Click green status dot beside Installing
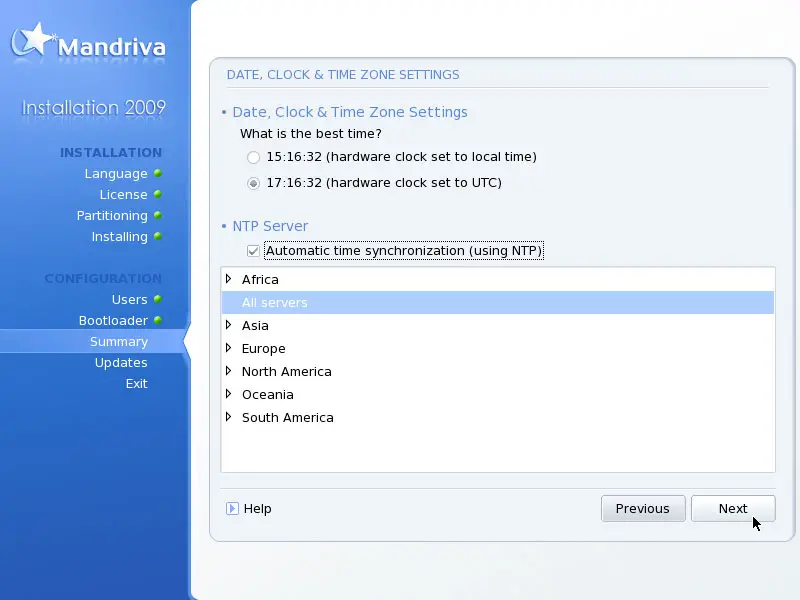Screen dimensions: 800x600 click(x=158, y=236)
